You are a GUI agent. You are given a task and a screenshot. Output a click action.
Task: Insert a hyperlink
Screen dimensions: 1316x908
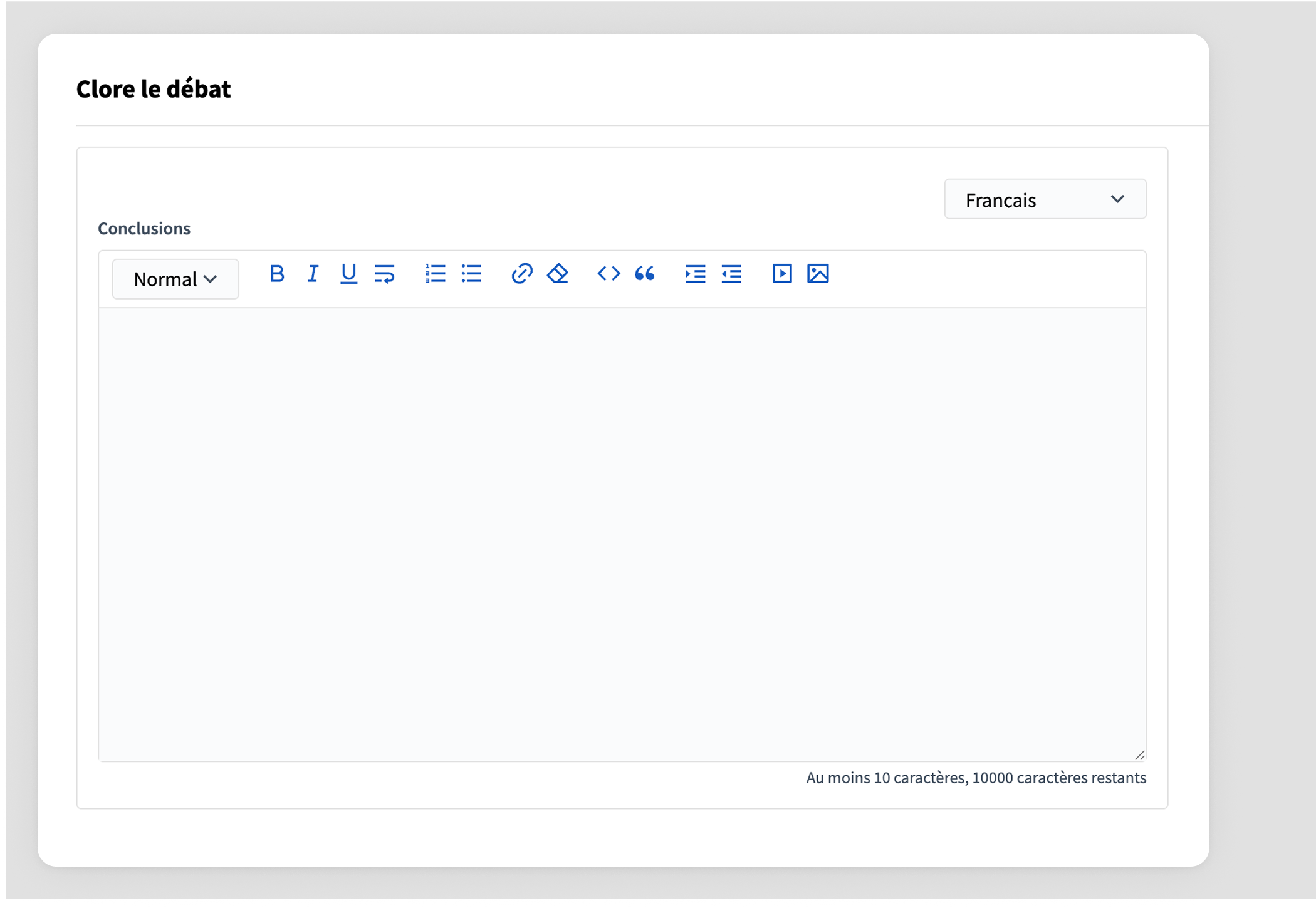(521, 274)
